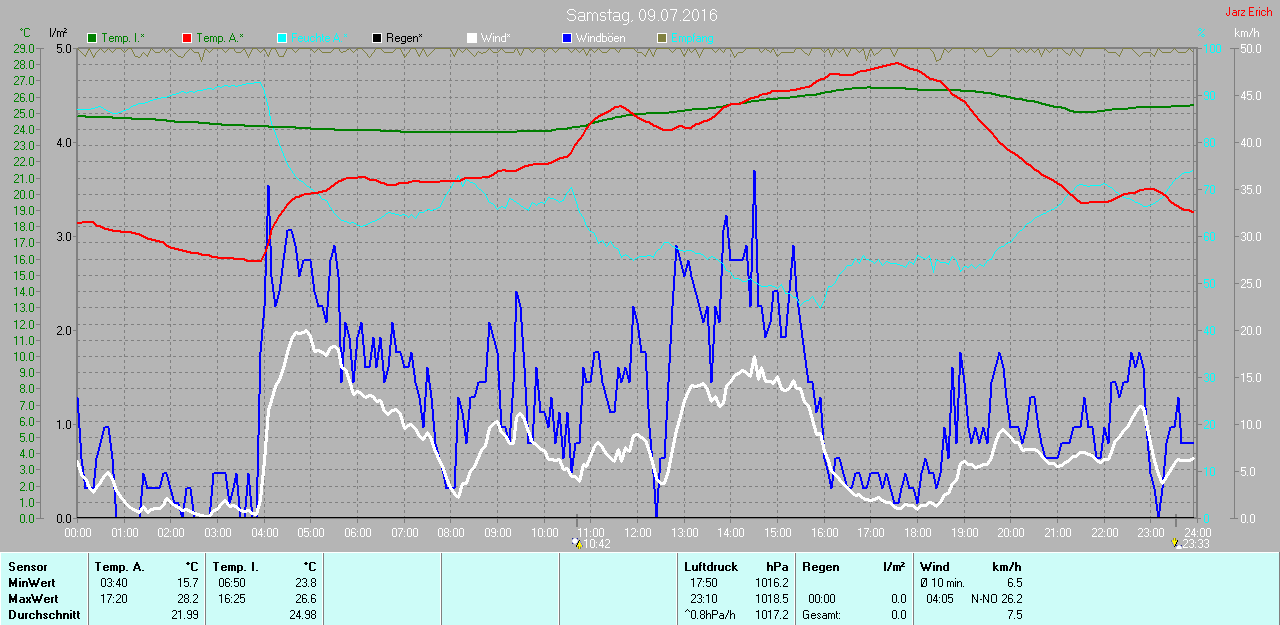Click the '06:00' tick on the time axis
The image size is (1280, 625).
(x=357, y=532)
